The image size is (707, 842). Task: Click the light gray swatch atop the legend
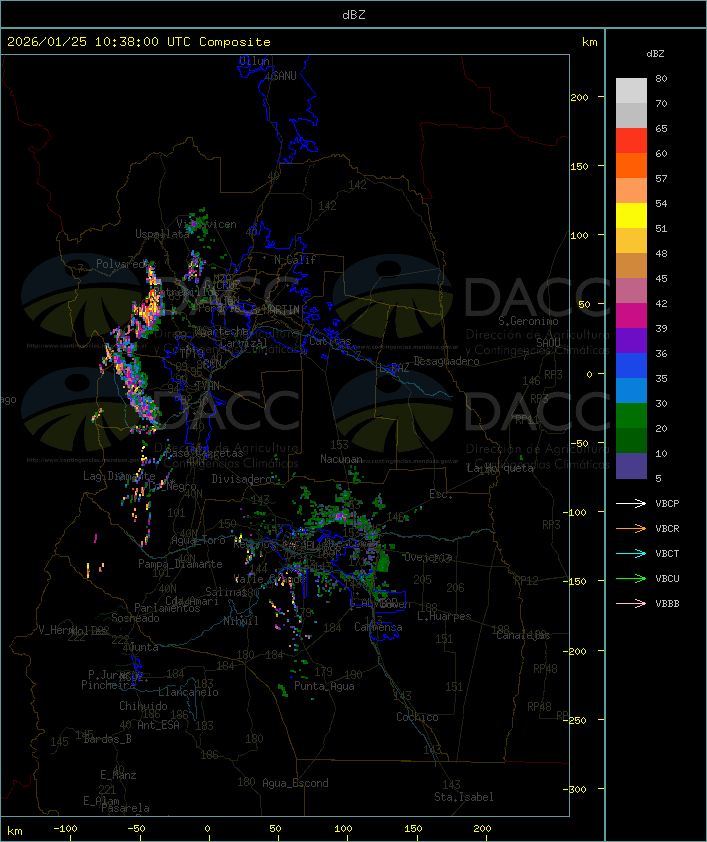[x=631, y=90]
